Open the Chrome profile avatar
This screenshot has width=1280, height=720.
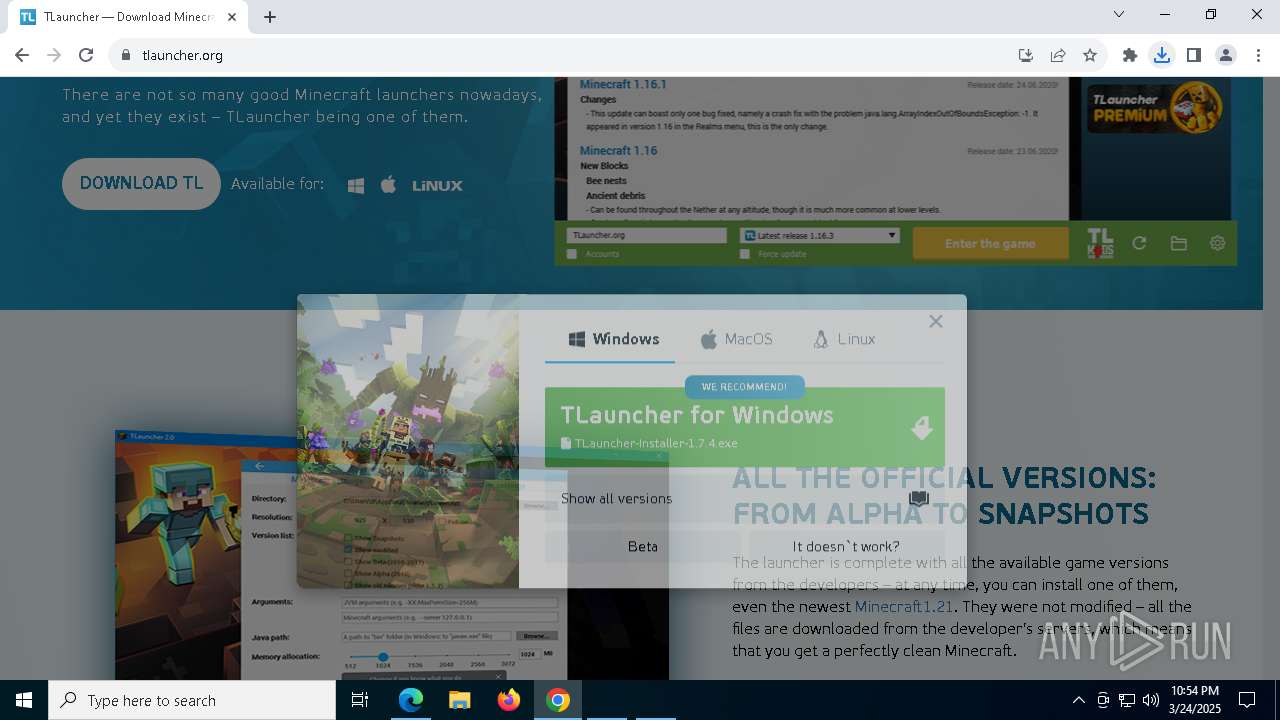click(x=1225, y=55)
